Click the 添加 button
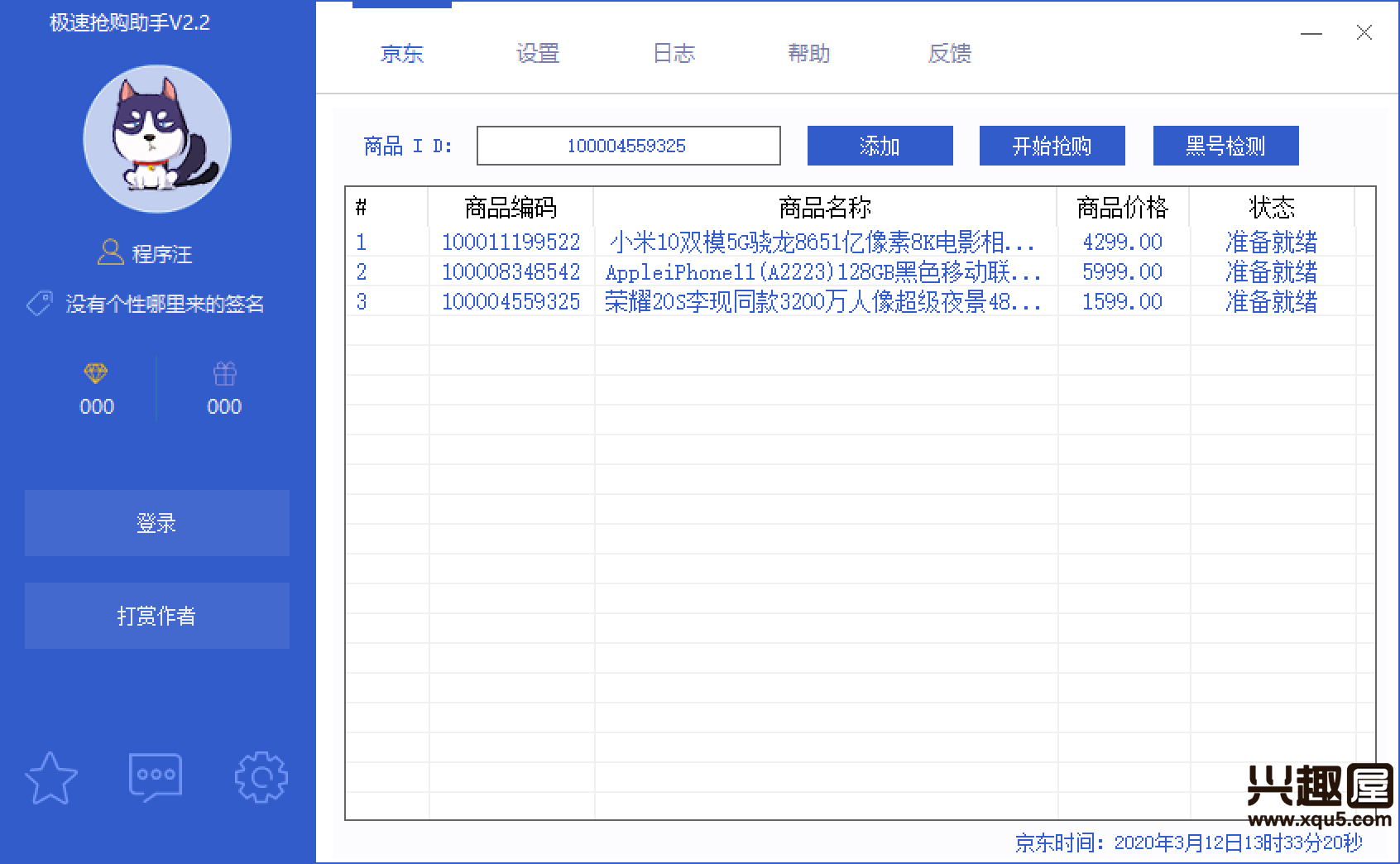This screenshot has height=864, width=1400. coord(880,146)
